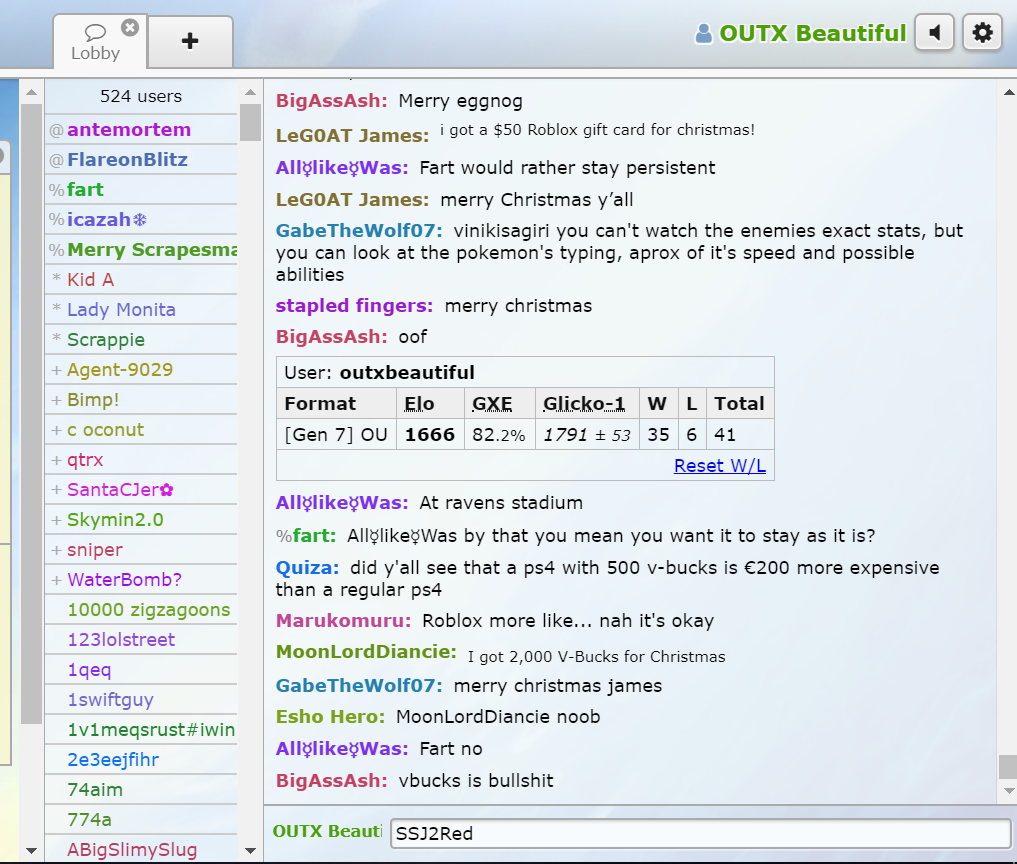Click the user avatar icon beside OUTX Beautiful
1017x864 pixels.
coord(703,33)
